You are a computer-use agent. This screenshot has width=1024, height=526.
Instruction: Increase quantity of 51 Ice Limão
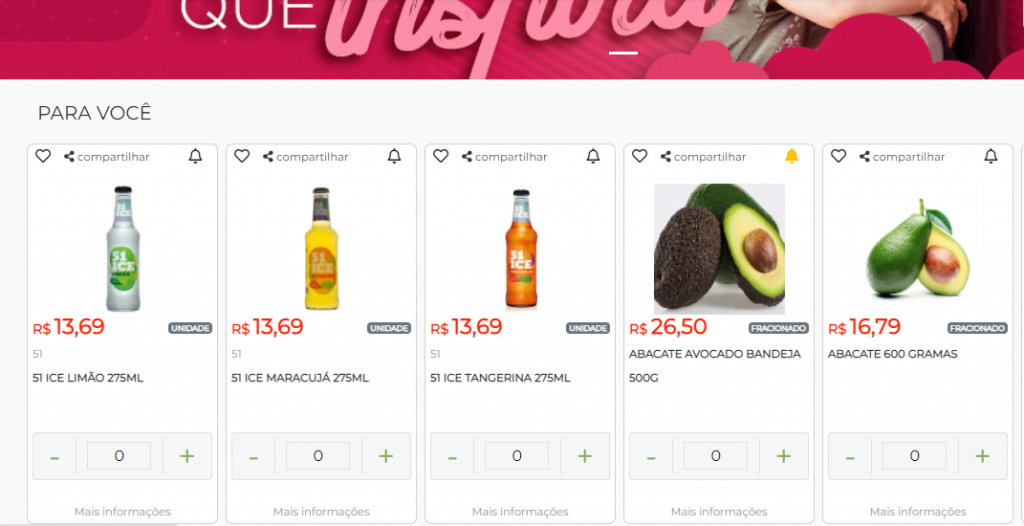187,456
